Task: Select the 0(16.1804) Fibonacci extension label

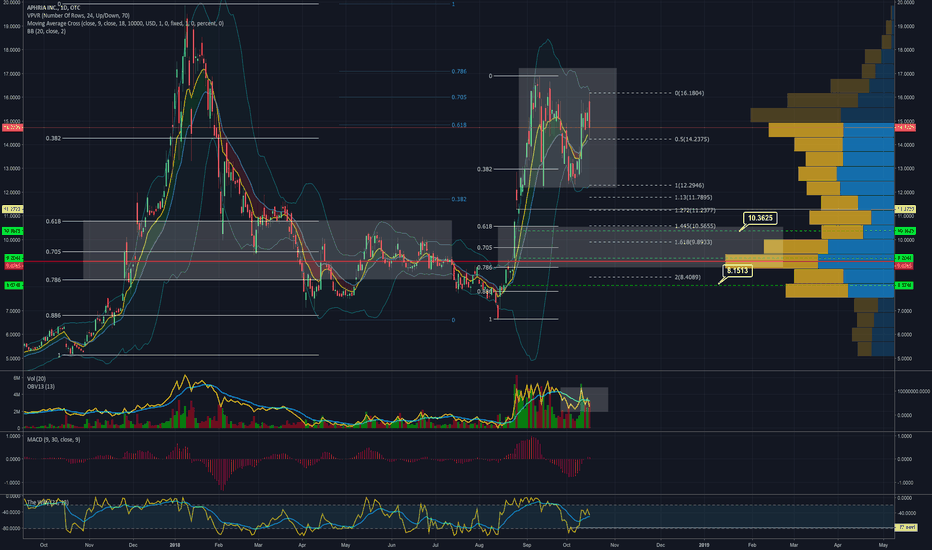Action: click(x=689, y=93)
